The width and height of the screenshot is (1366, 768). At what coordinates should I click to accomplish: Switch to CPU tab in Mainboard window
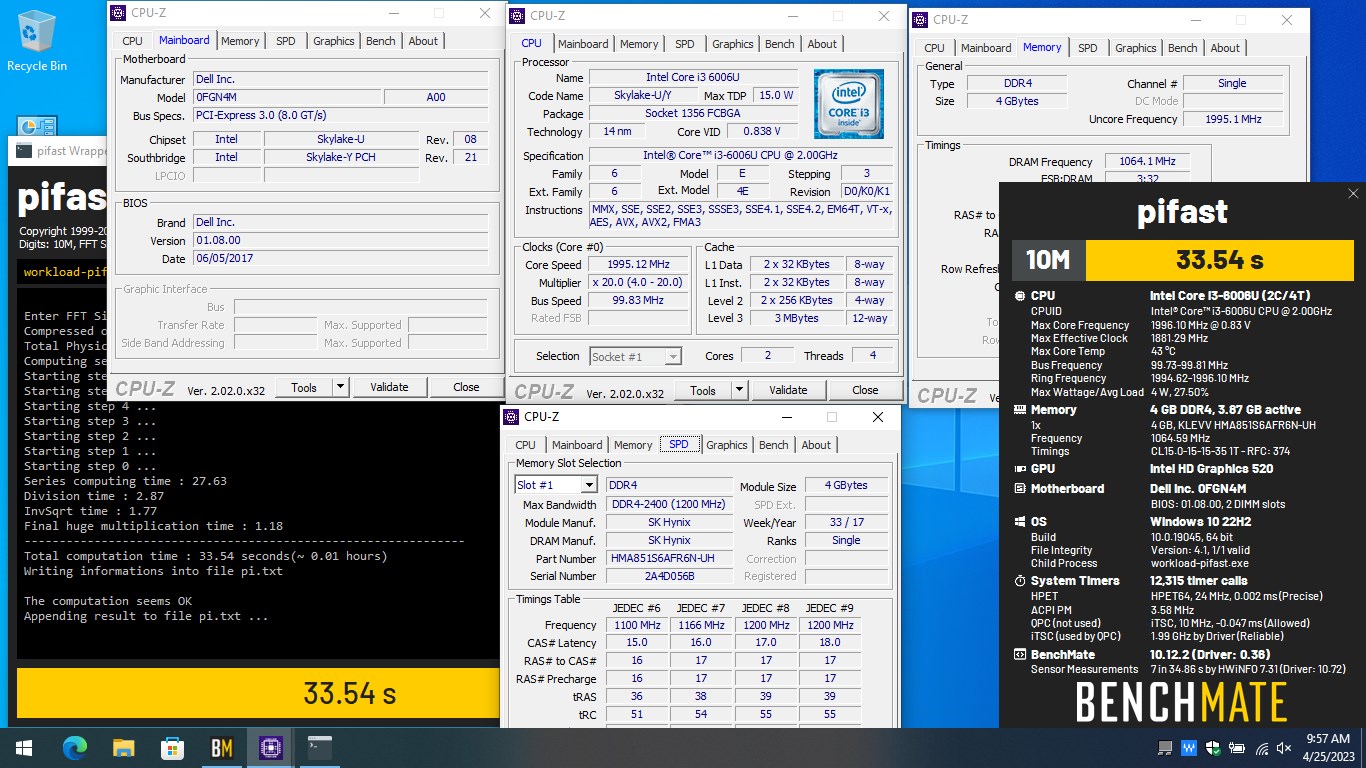click(x=132, y=41)
